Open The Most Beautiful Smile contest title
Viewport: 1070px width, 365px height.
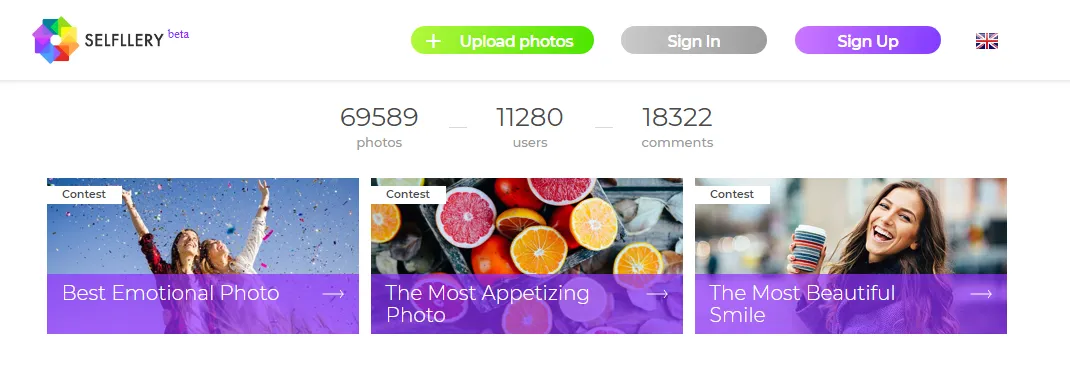click(802, 304)
